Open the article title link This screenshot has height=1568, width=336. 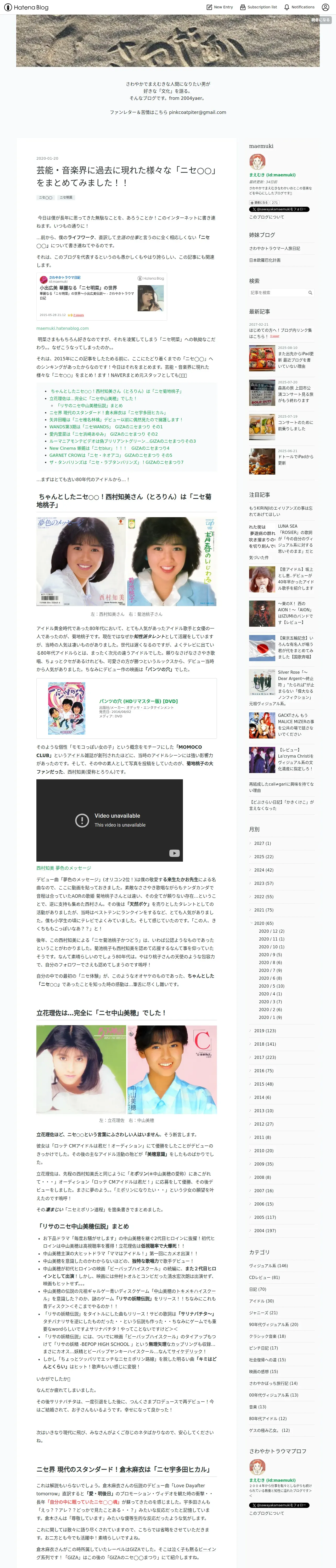click(126, 176)
